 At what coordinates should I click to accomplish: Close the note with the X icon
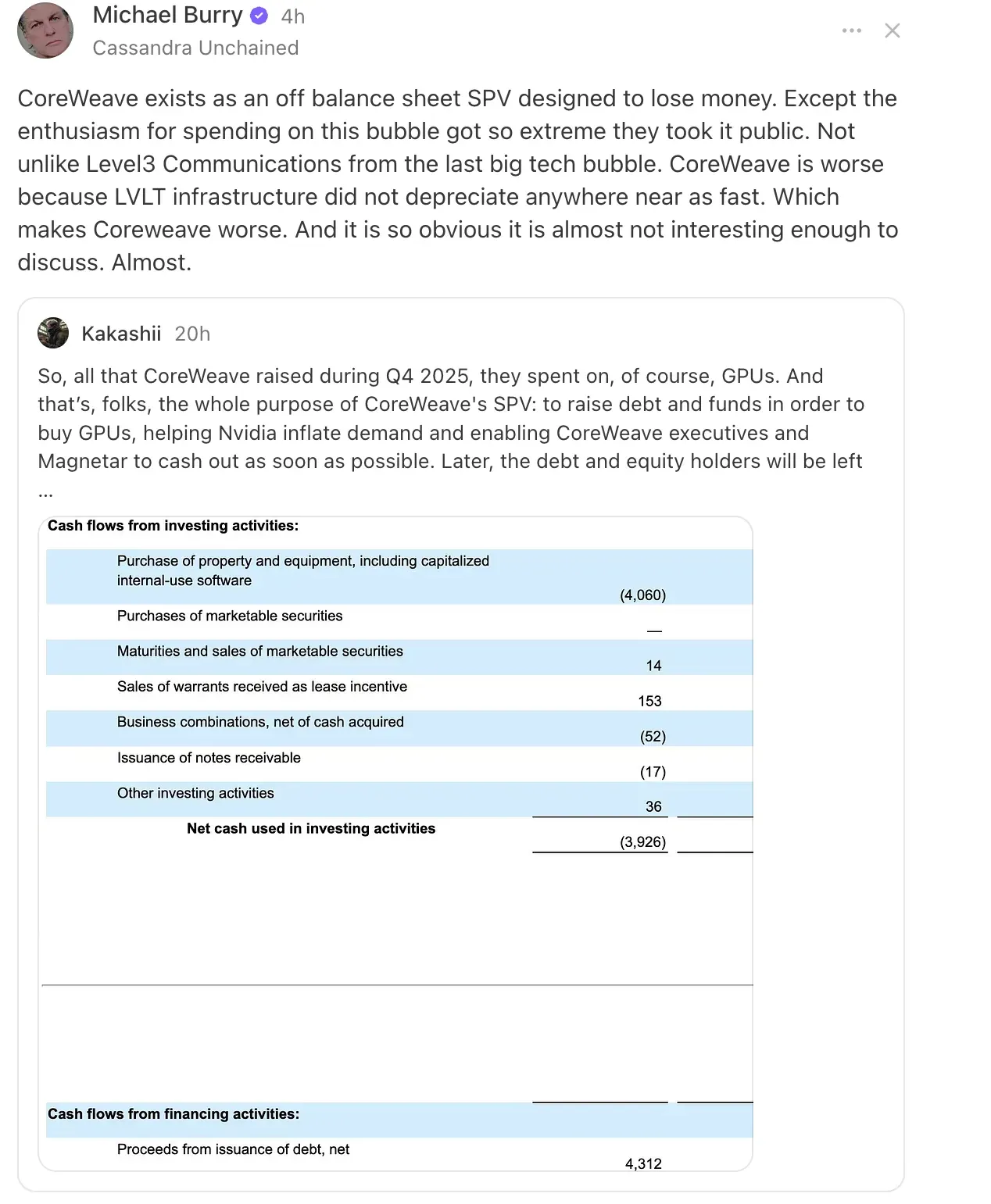(892, 30)
